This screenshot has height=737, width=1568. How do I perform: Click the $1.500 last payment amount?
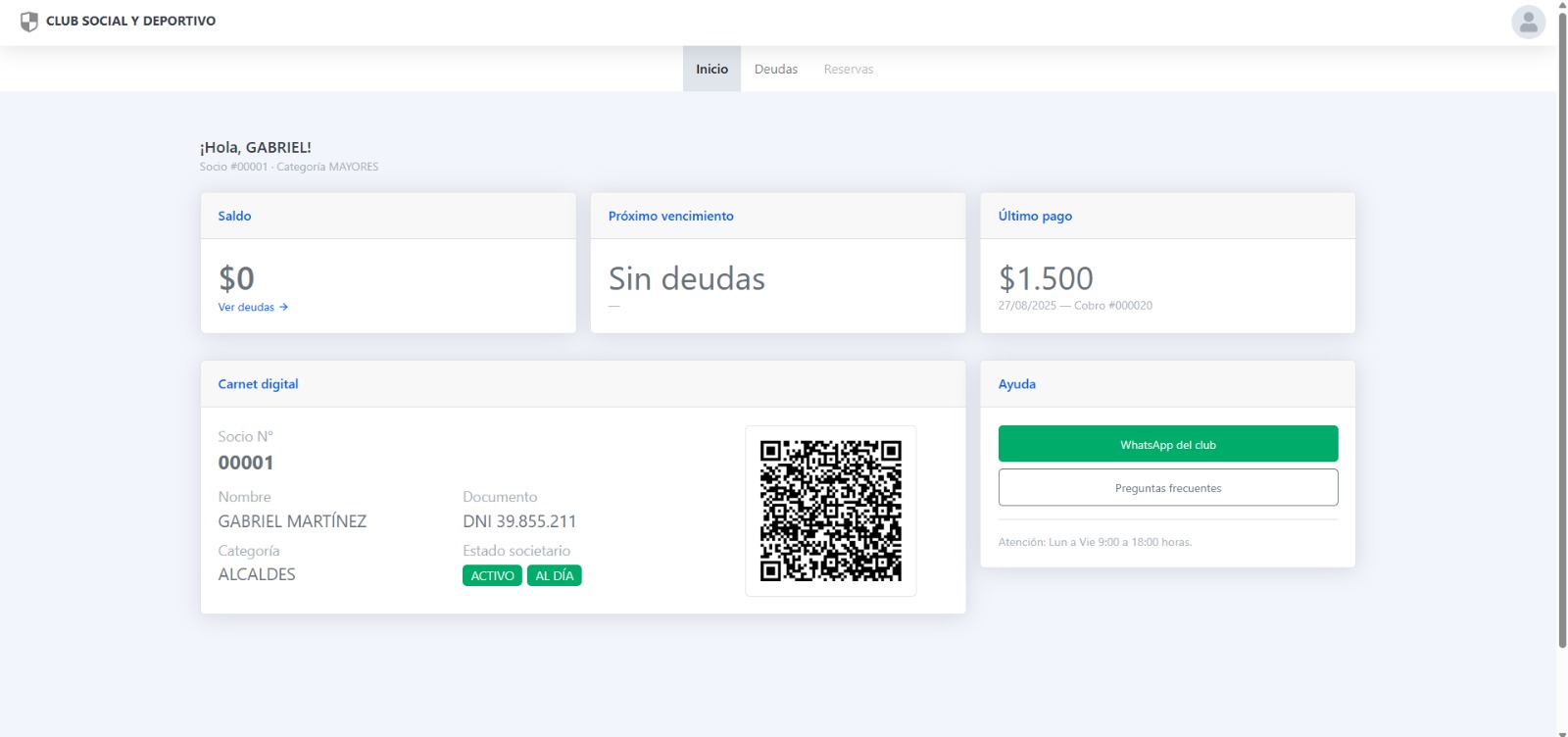tap(1046, 279)
